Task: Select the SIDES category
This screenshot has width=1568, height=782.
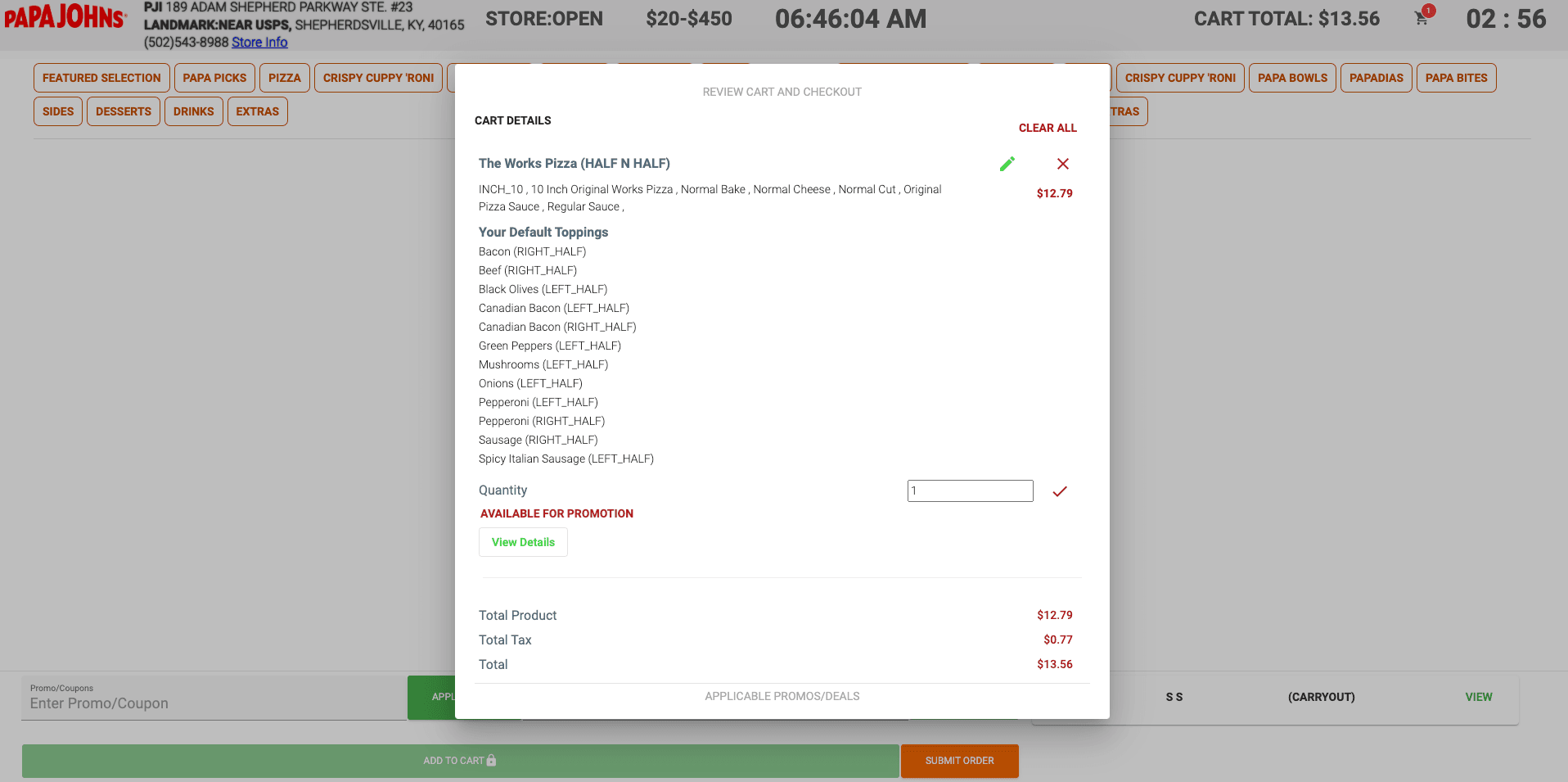Action: pyautogui.click(x=58, y=111)
